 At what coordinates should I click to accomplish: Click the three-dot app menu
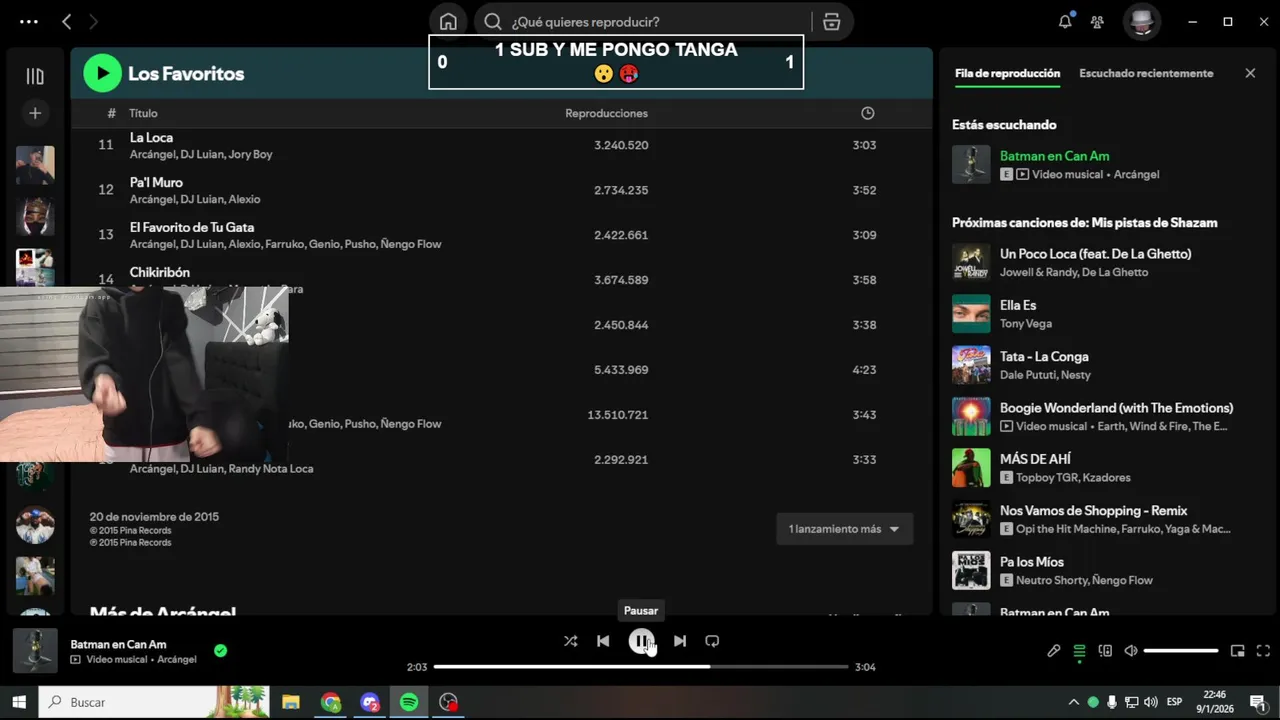click(x=29, y=21)
